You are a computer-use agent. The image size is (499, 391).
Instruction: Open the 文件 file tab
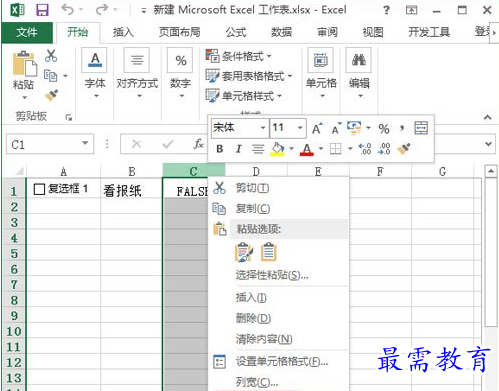click(x=27, y=32)
